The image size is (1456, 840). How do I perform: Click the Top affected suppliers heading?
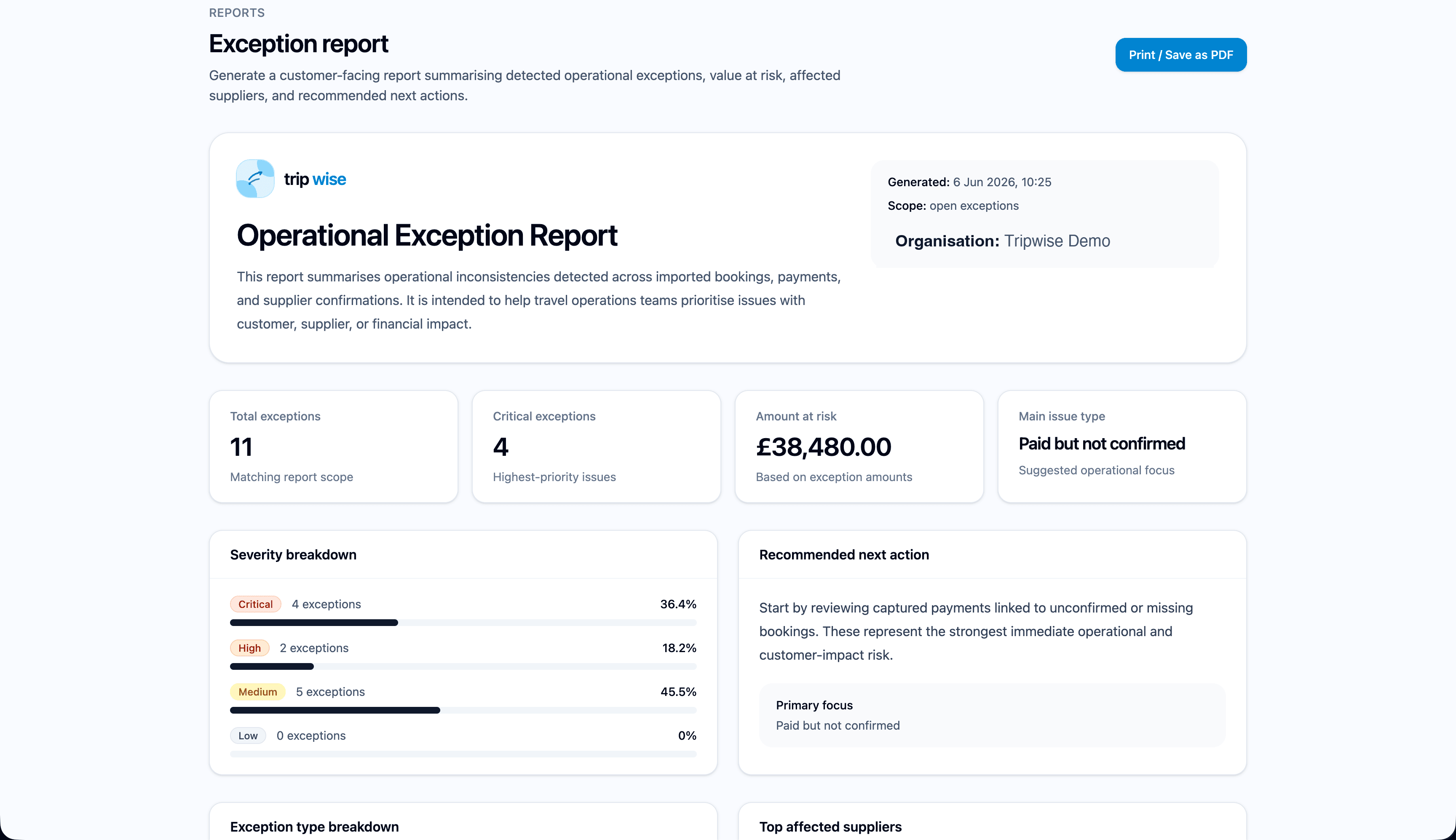click(830, 827)
